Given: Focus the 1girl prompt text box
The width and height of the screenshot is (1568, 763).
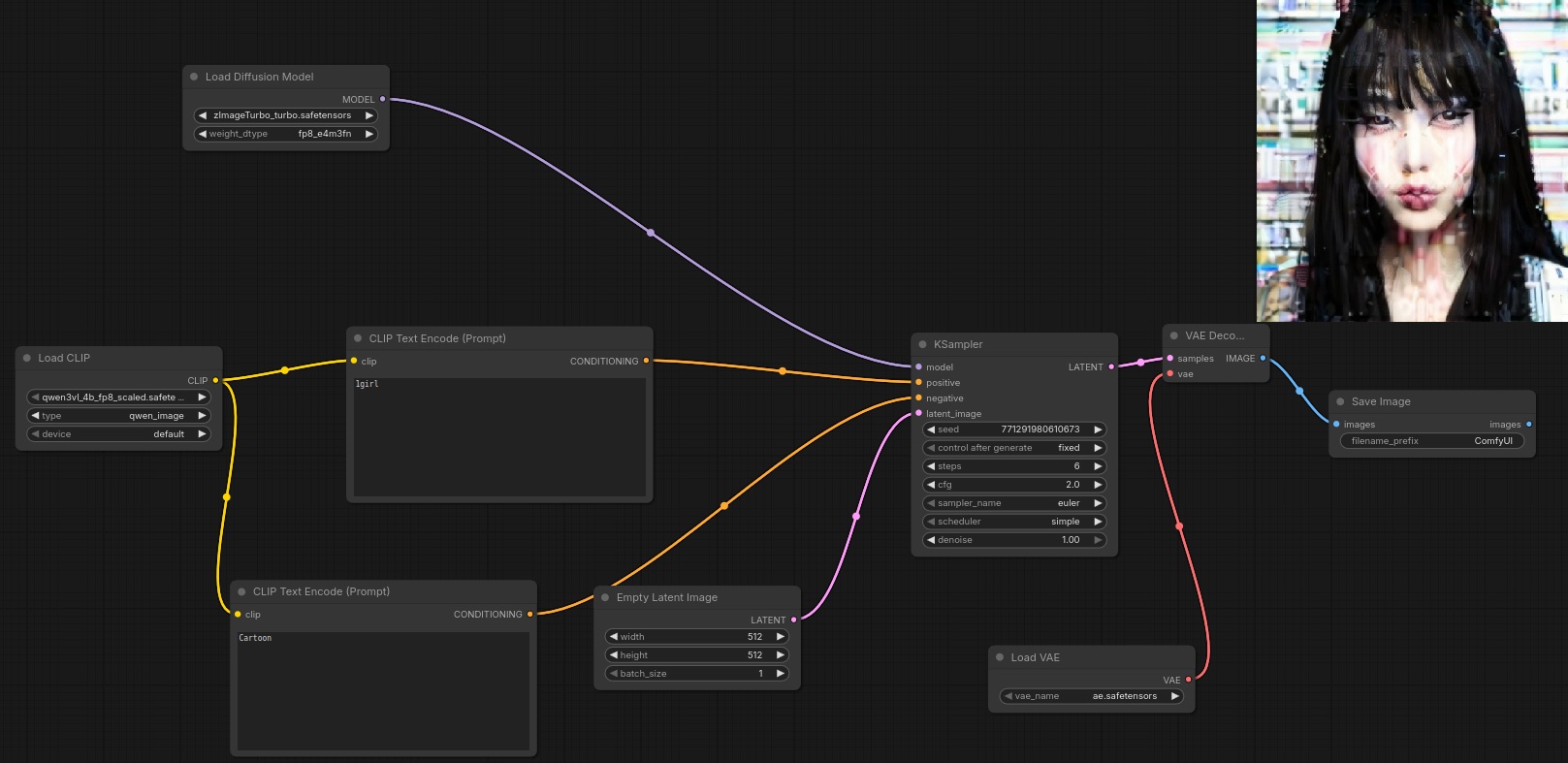Looking at the screenshot, I should pyautogui.click(x=499, y=437).
